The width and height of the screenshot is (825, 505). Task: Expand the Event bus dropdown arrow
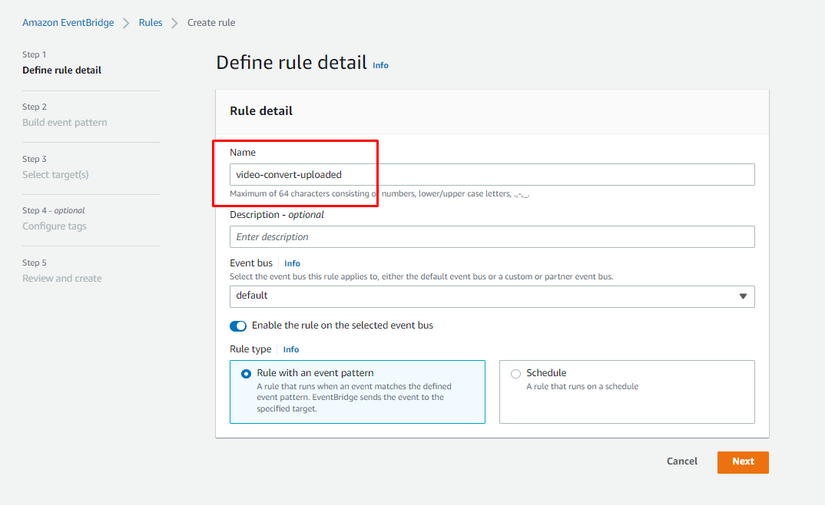(742, 296)
